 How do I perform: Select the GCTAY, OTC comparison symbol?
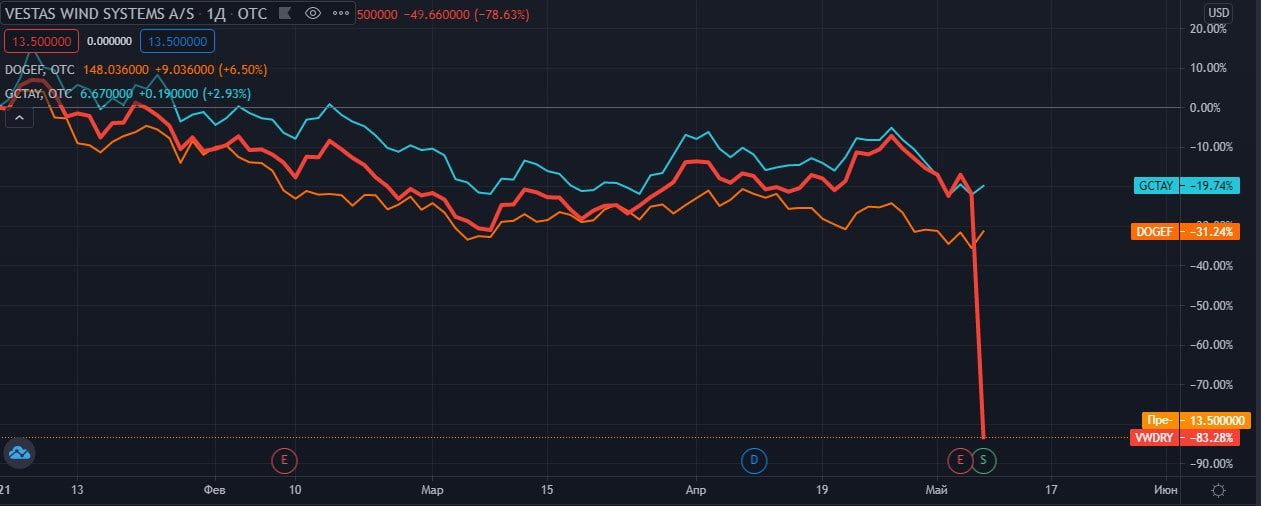pos(38,93)
